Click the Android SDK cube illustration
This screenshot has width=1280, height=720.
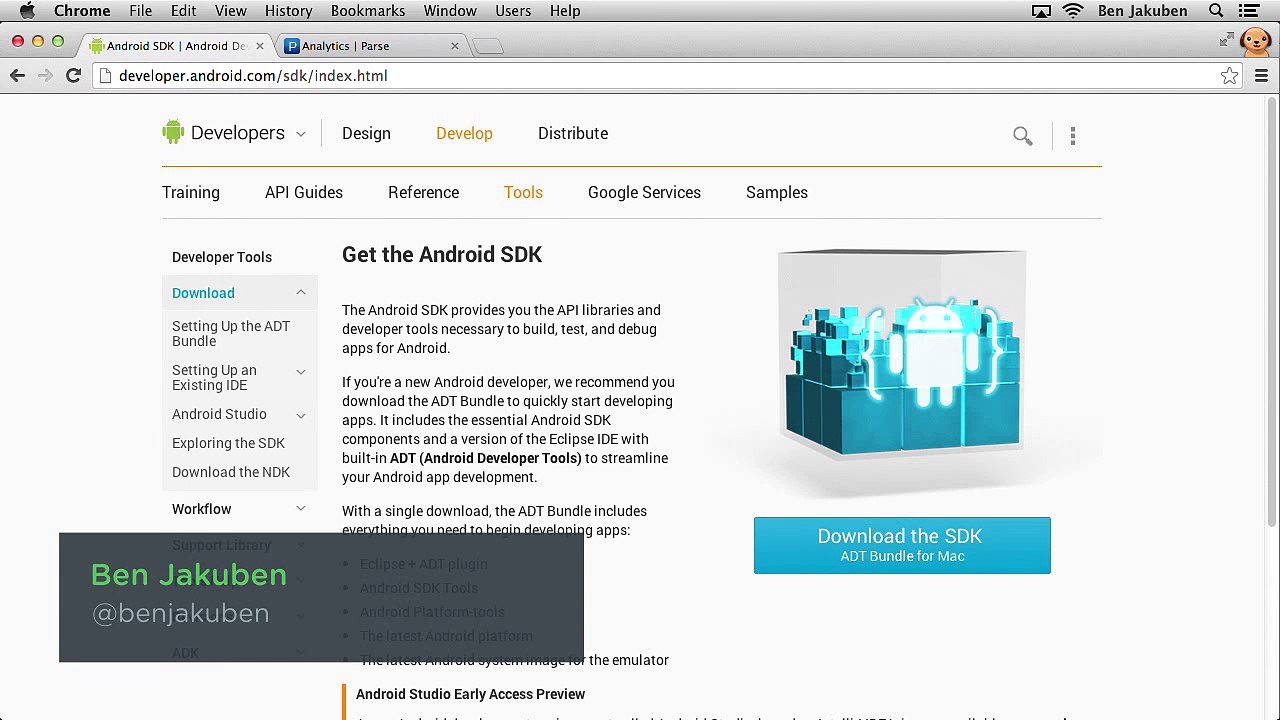902,355
